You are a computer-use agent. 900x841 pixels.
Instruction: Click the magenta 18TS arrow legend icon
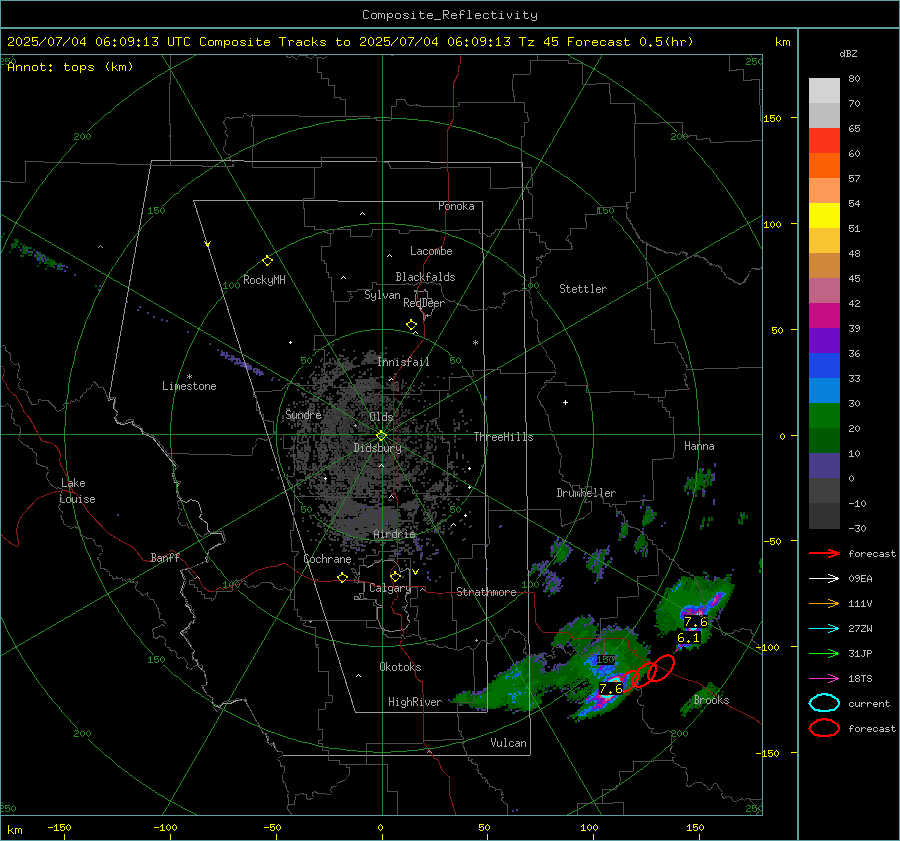click(x=824, y=679)
